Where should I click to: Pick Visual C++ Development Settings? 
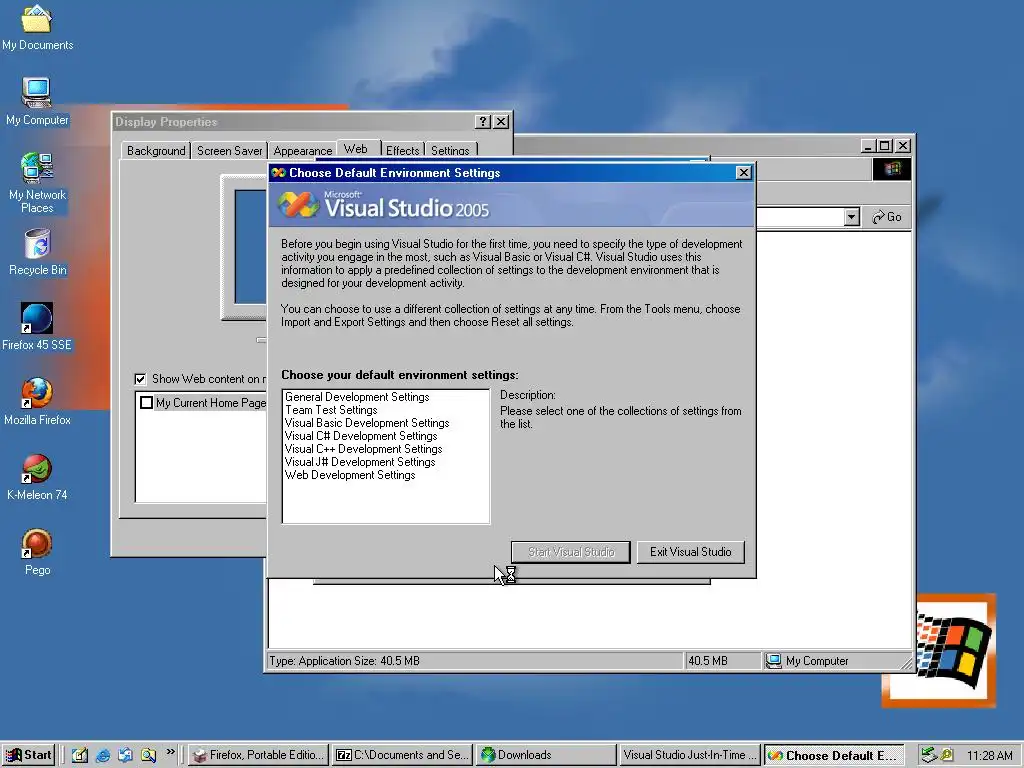[x=364, y=449]
